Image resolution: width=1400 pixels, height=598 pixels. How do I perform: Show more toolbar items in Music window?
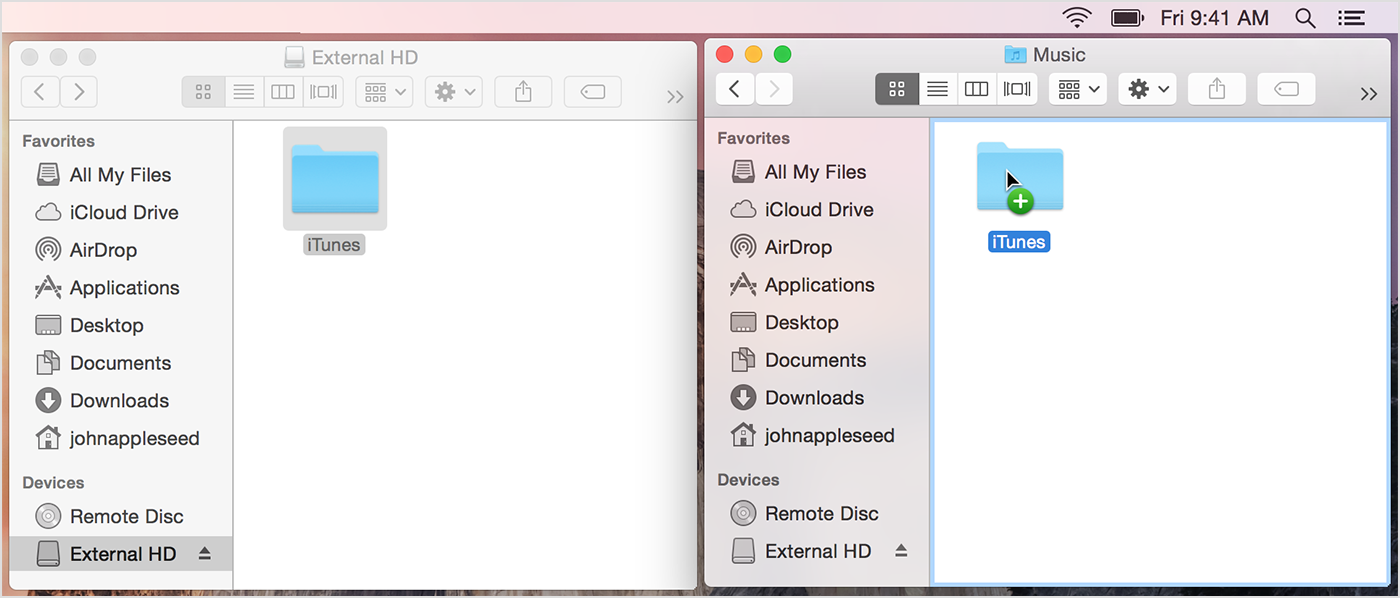point(1369,93)
